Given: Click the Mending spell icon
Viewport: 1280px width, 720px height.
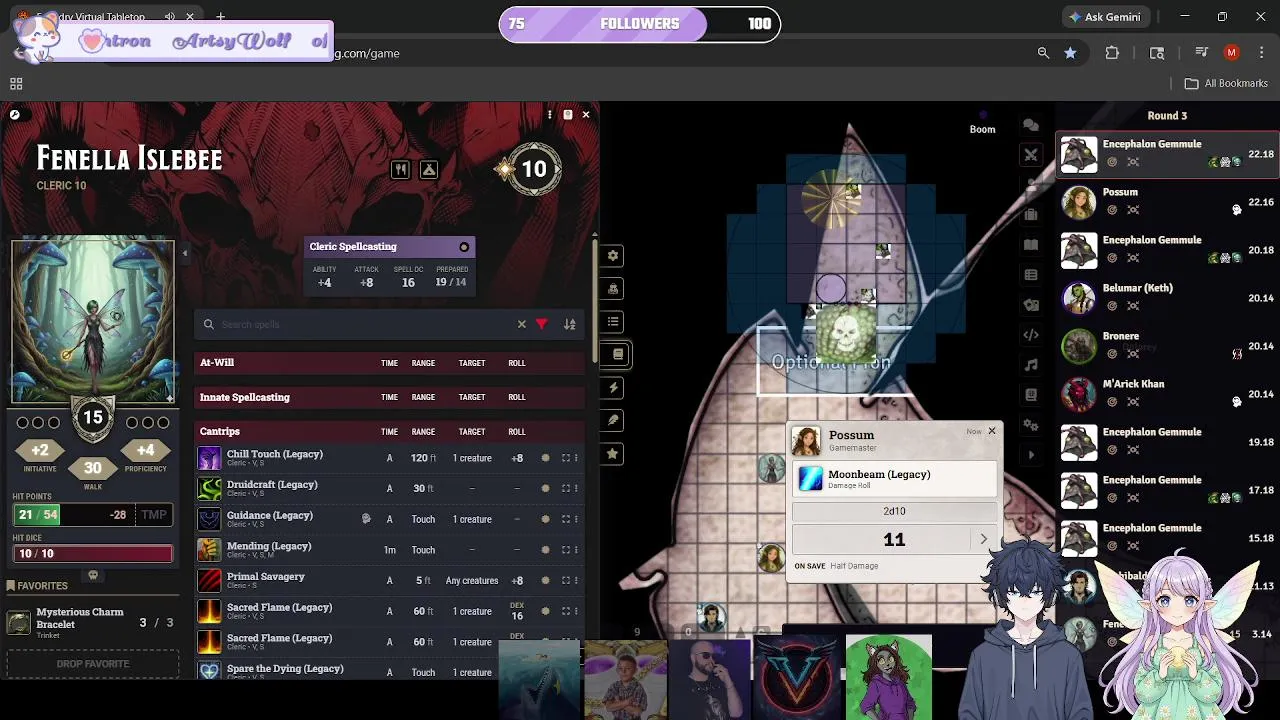Looking at the screenshot, I should click(x=209, y=550).
